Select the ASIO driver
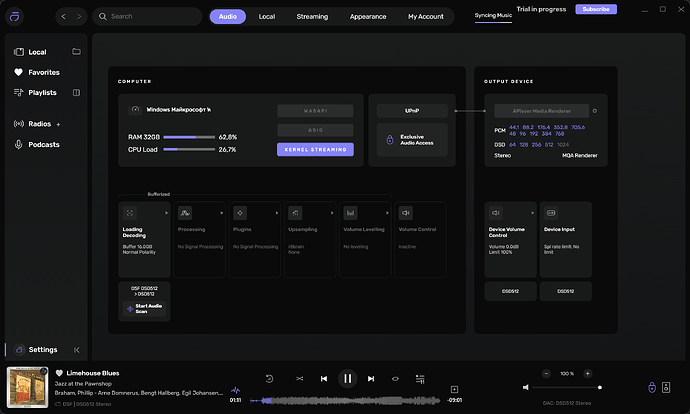 [x=315, y=130]
